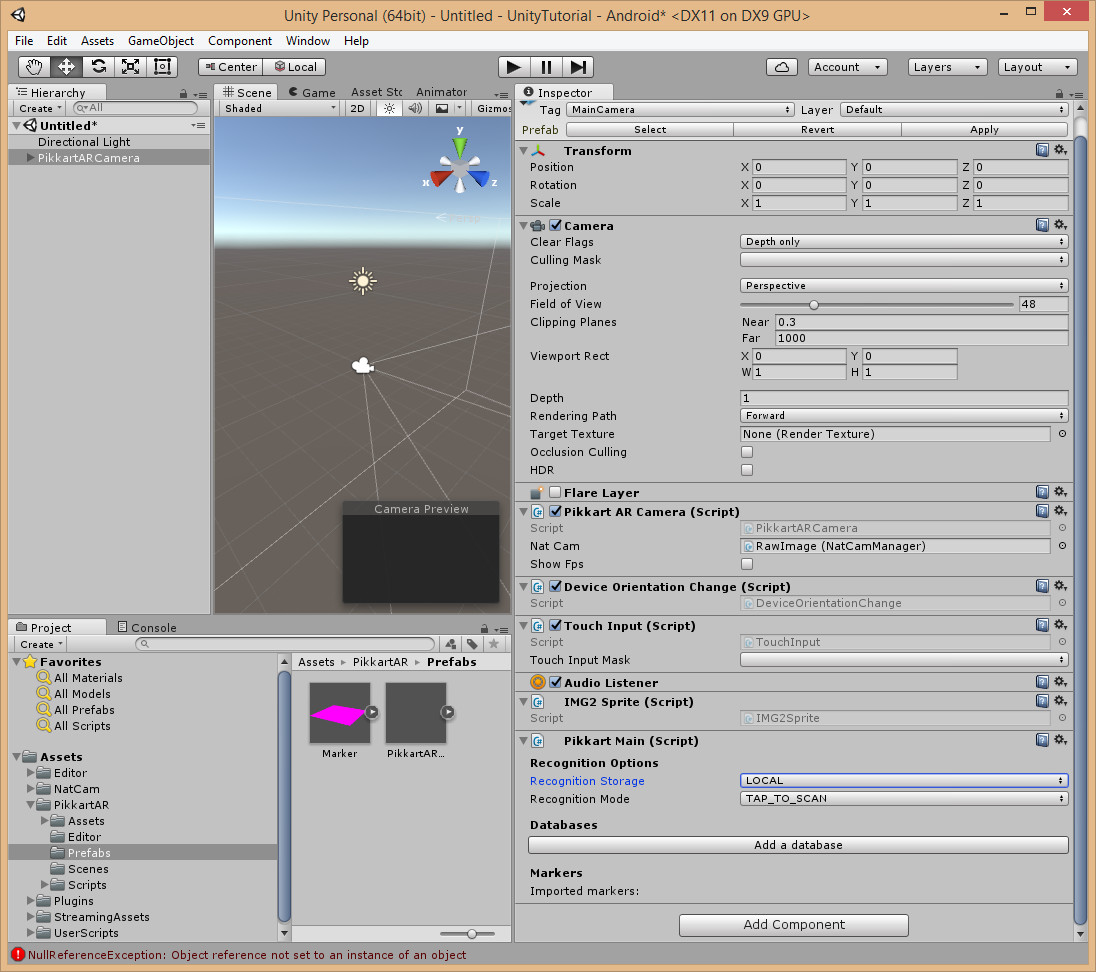Expand the PikkartARCamera hierarchy item
Screen dimensions: 1096x972
[30, 158]
